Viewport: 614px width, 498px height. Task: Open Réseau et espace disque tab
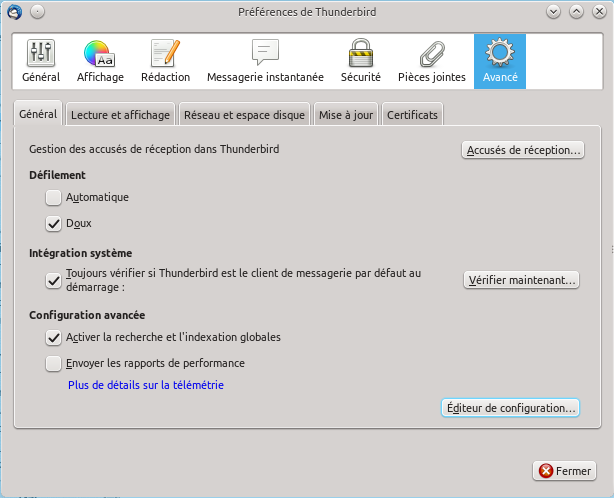(x=244, y=115)
